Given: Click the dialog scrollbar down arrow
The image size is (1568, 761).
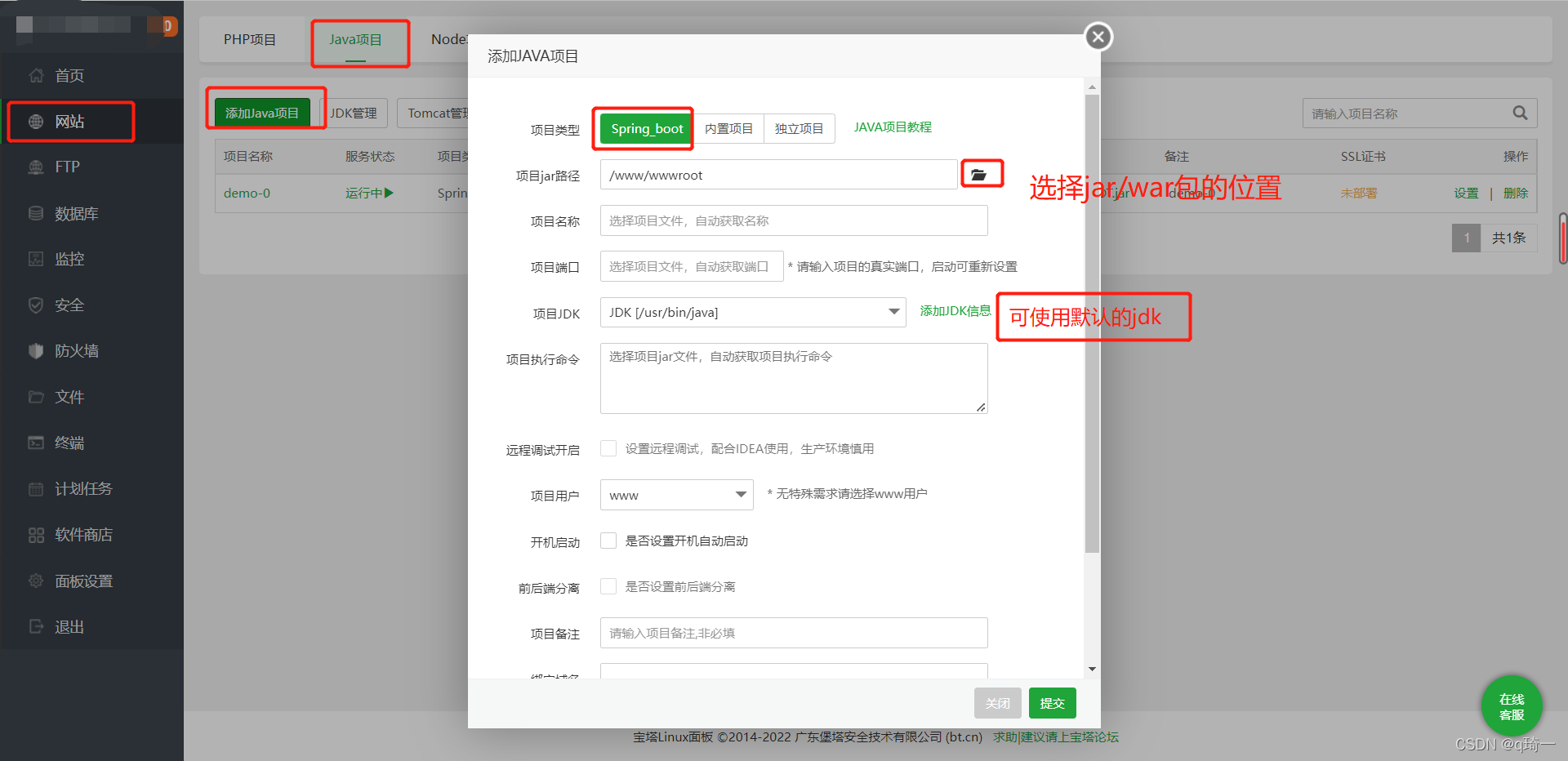Looking at the screenshot, I should coord(1093,670).
